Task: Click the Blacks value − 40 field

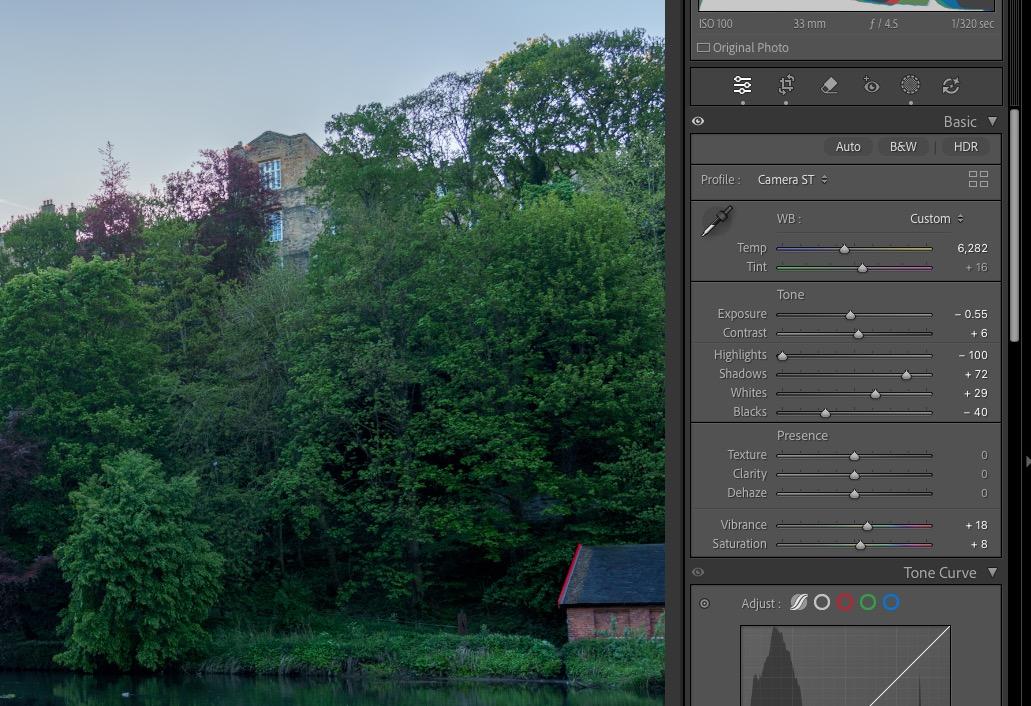Action: point(975,412)
